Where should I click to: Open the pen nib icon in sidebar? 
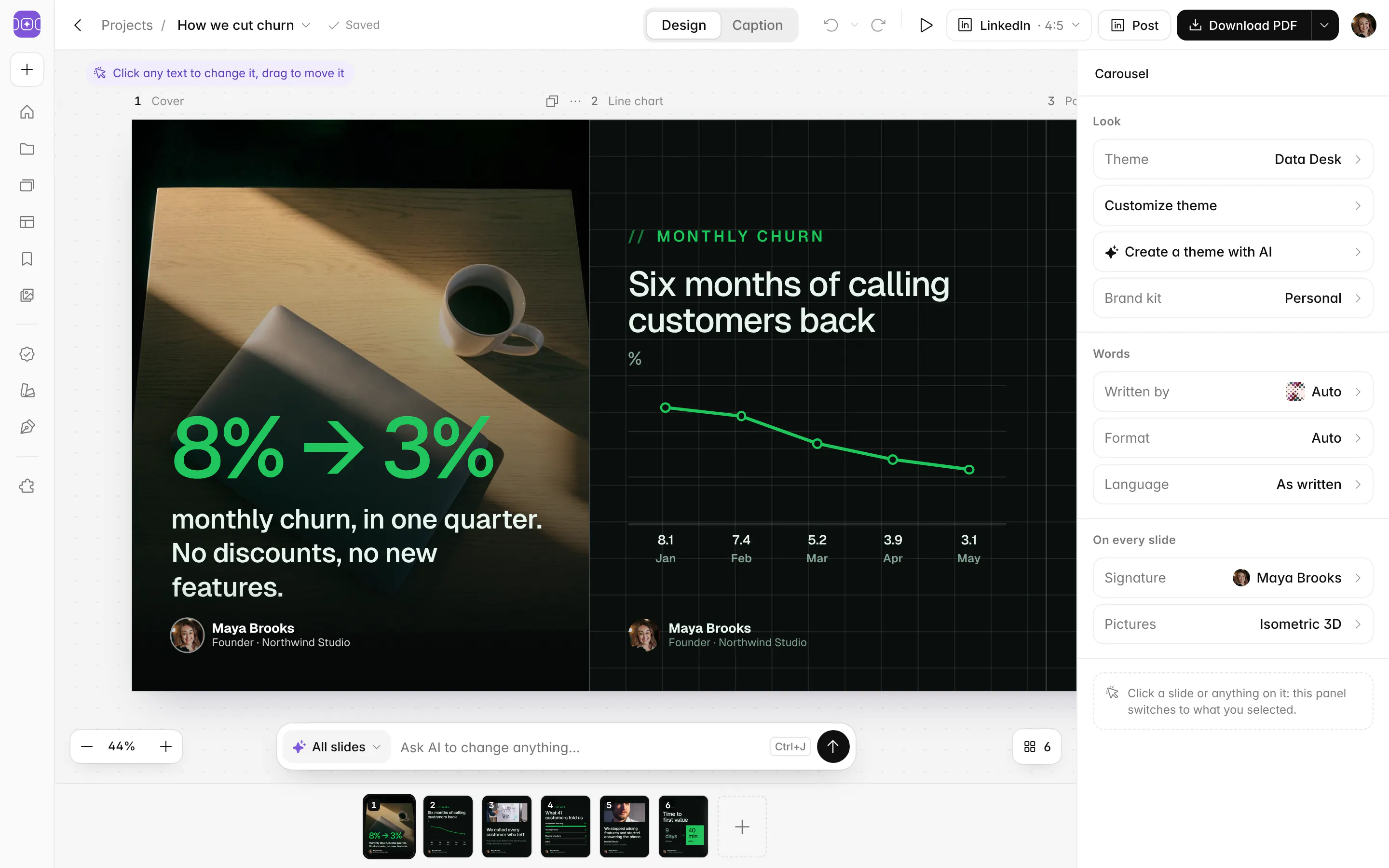point(27,427)
